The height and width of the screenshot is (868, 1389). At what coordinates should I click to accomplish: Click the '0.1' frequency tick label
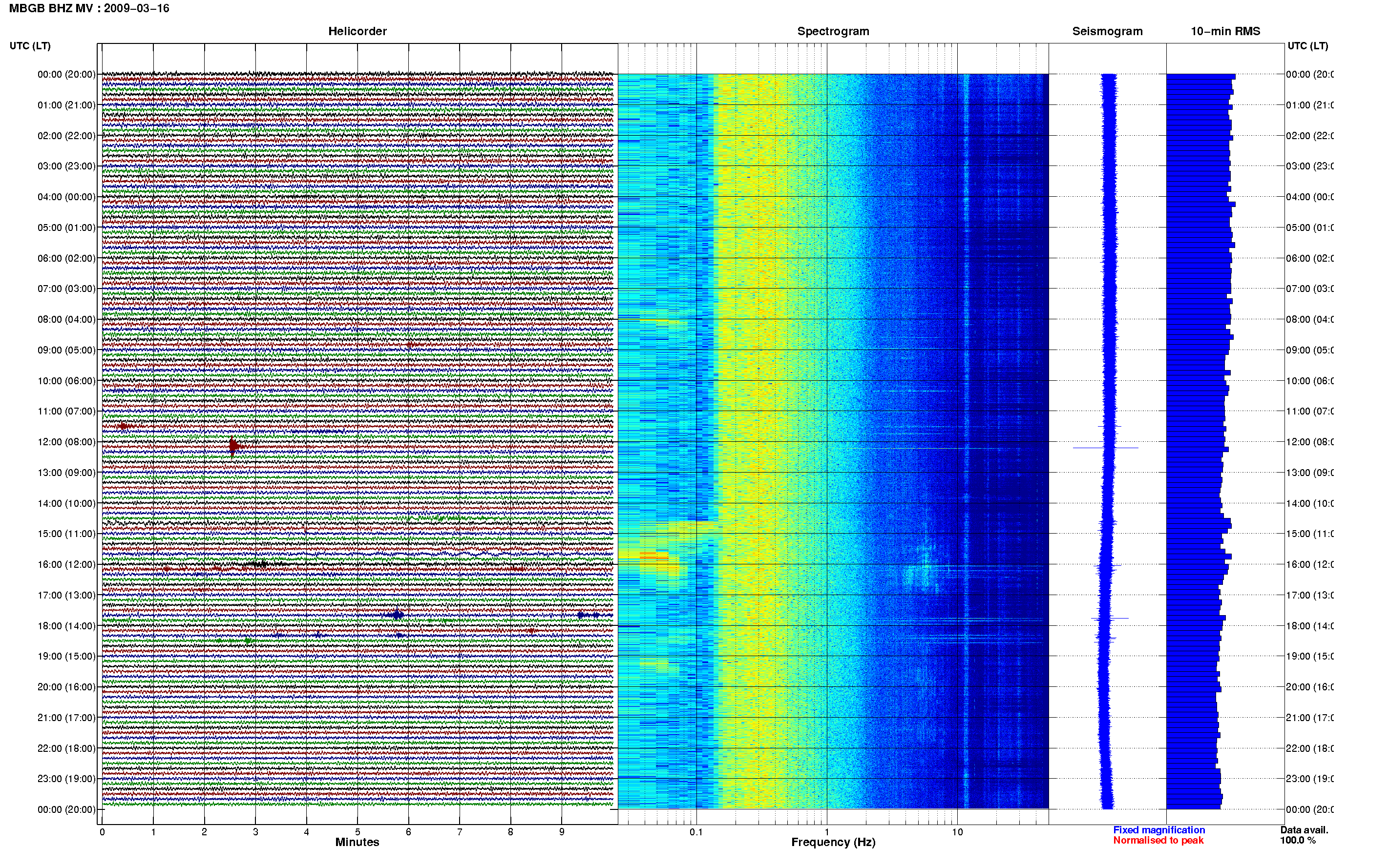[x=696, y=832]
